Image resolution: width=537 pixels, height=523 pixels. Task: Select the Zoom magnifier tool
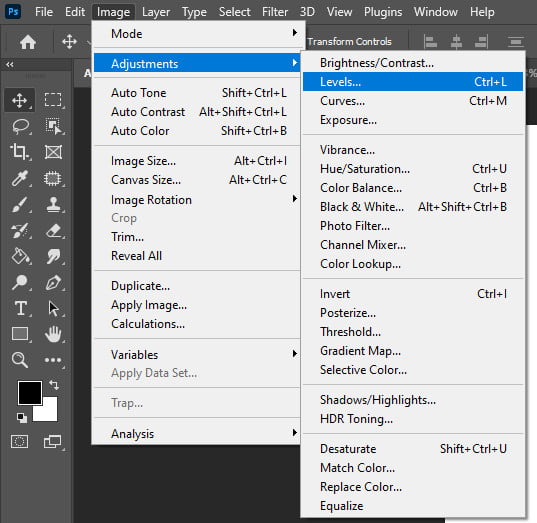20,360
